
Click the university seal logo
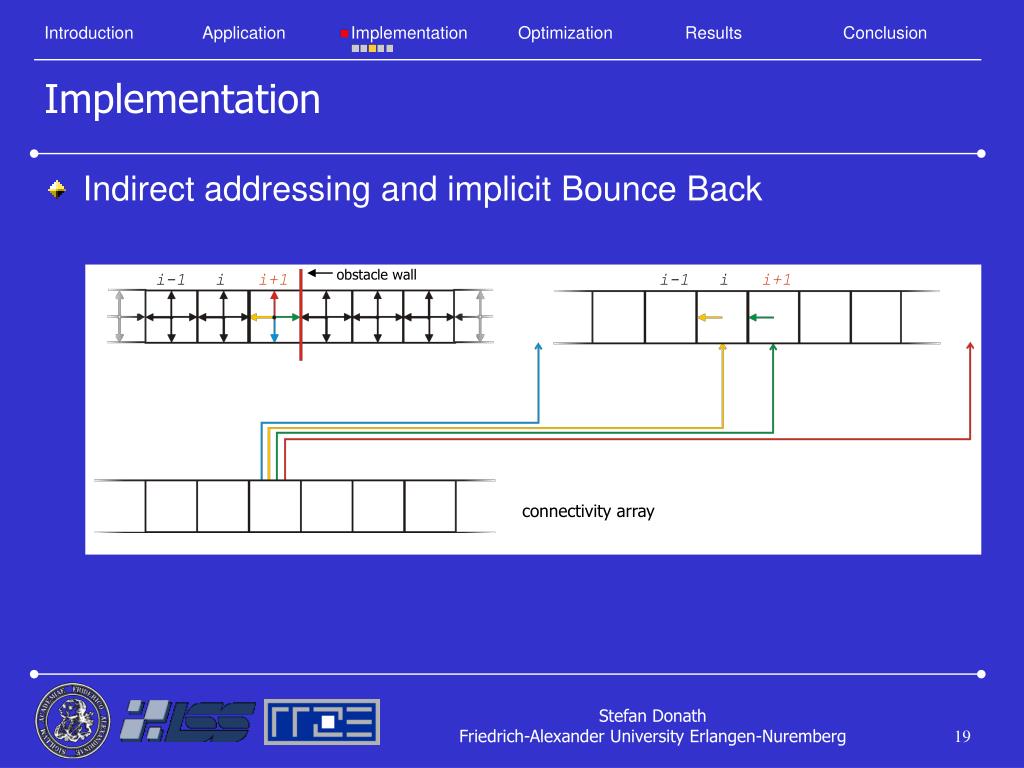pyautogui.click(x=72, y=721)
